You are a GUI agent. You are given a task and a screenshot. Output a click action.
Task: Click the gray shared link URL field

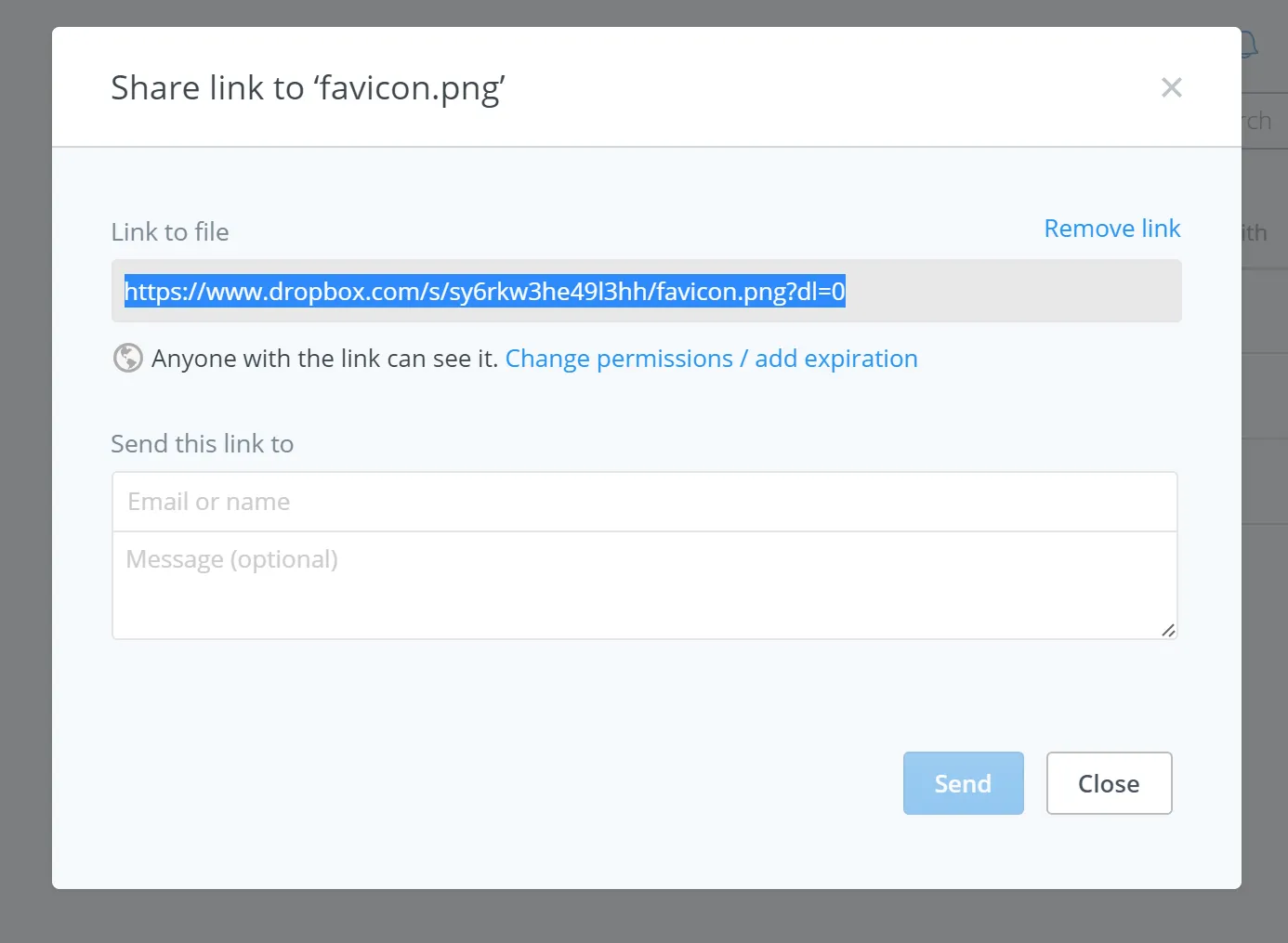646,291
